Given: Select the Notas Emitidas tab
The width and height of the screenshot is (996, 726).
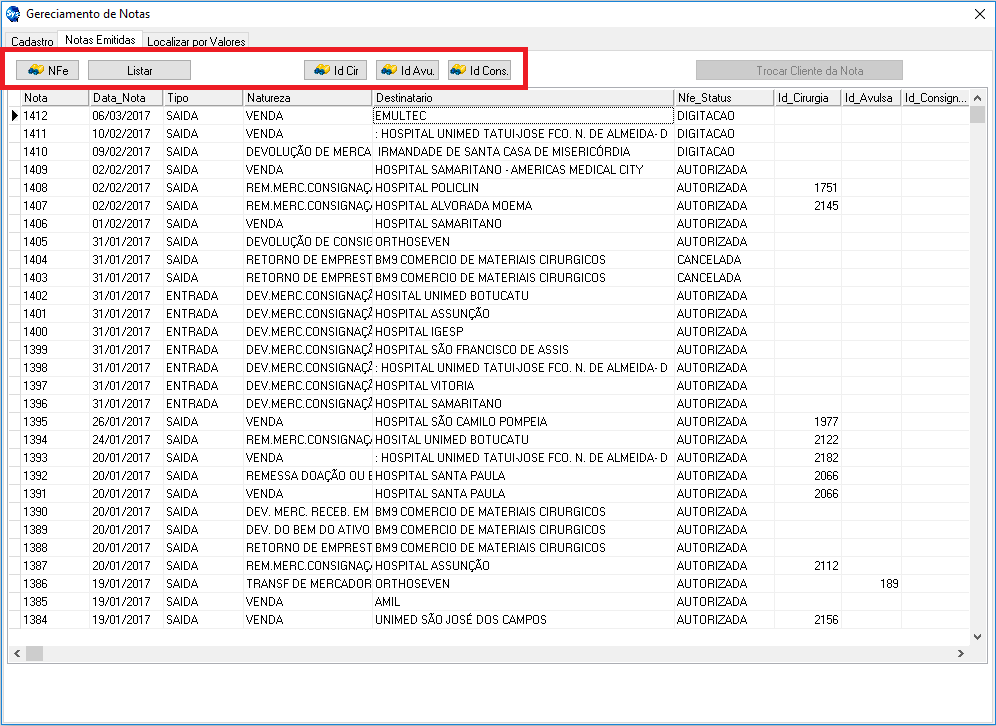Looking at the screenshot, I should click(100, 40).
